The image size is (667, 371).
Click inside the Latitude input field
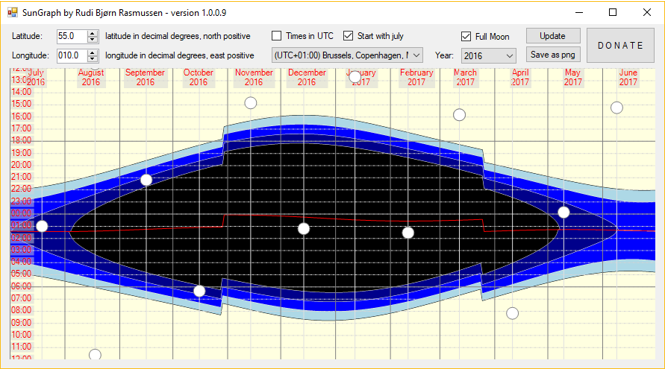(x=72, y=36)
